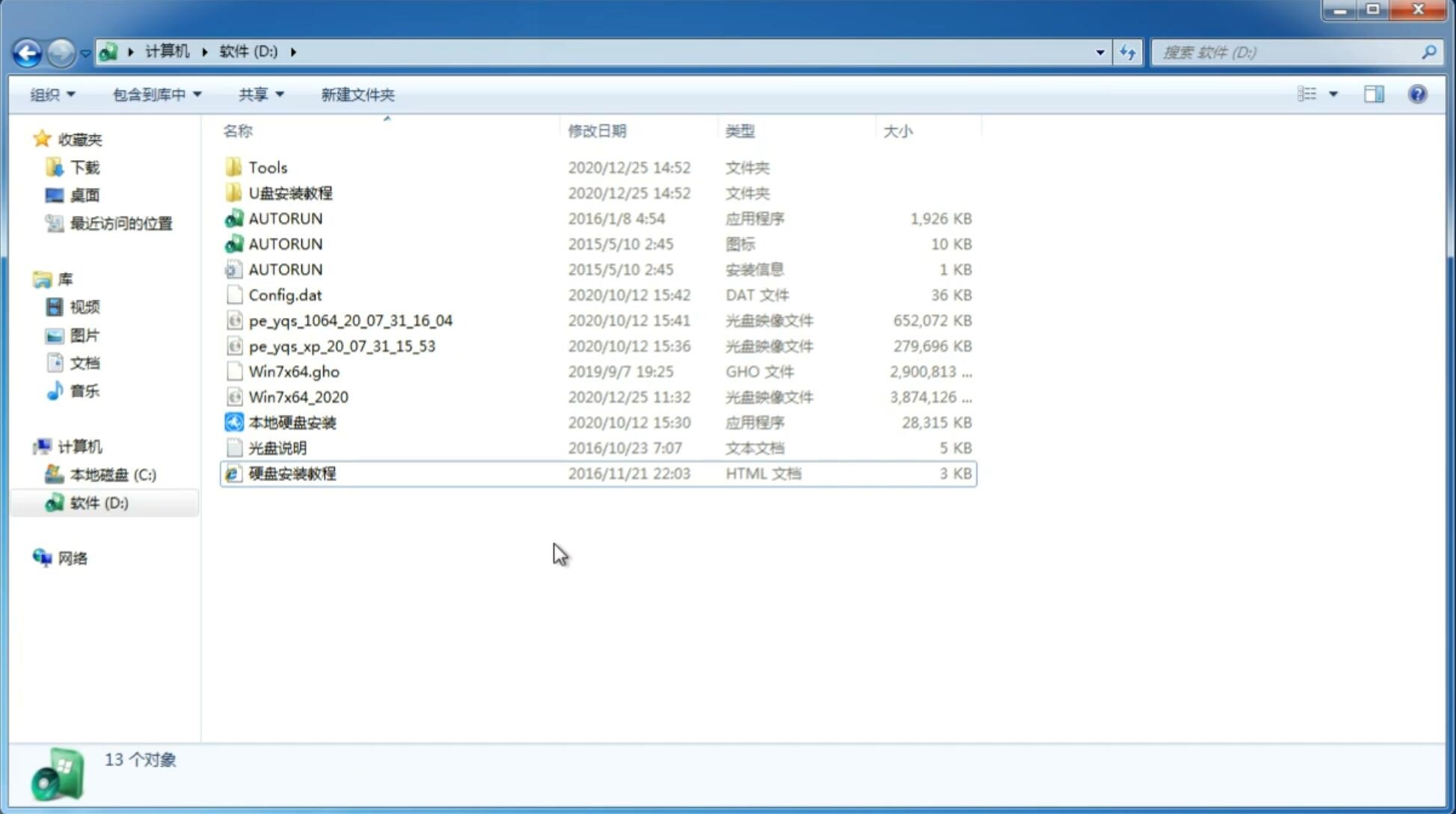Open 硬盘安装教程 HTML document

[x=291, y=473]
